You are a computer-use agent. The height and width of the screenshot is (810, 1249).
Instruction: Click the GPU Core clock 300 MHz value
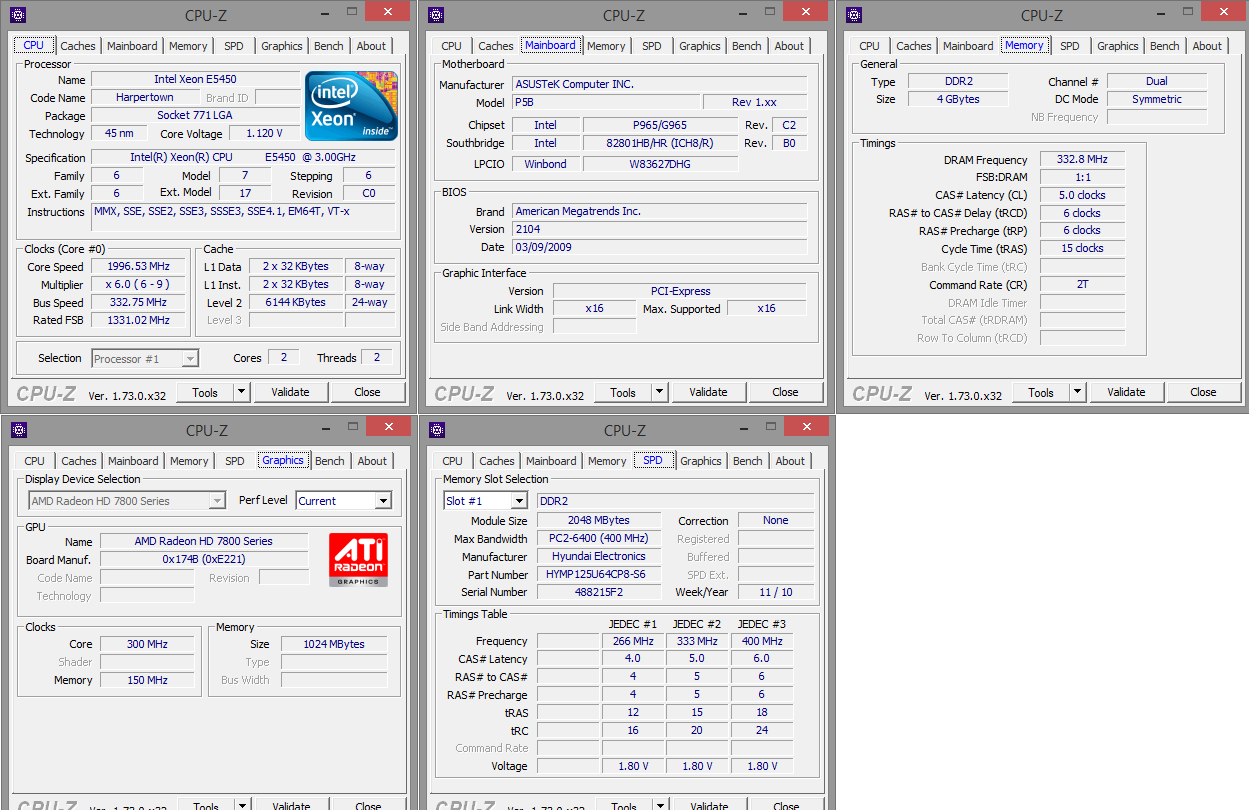coord(147,644)
